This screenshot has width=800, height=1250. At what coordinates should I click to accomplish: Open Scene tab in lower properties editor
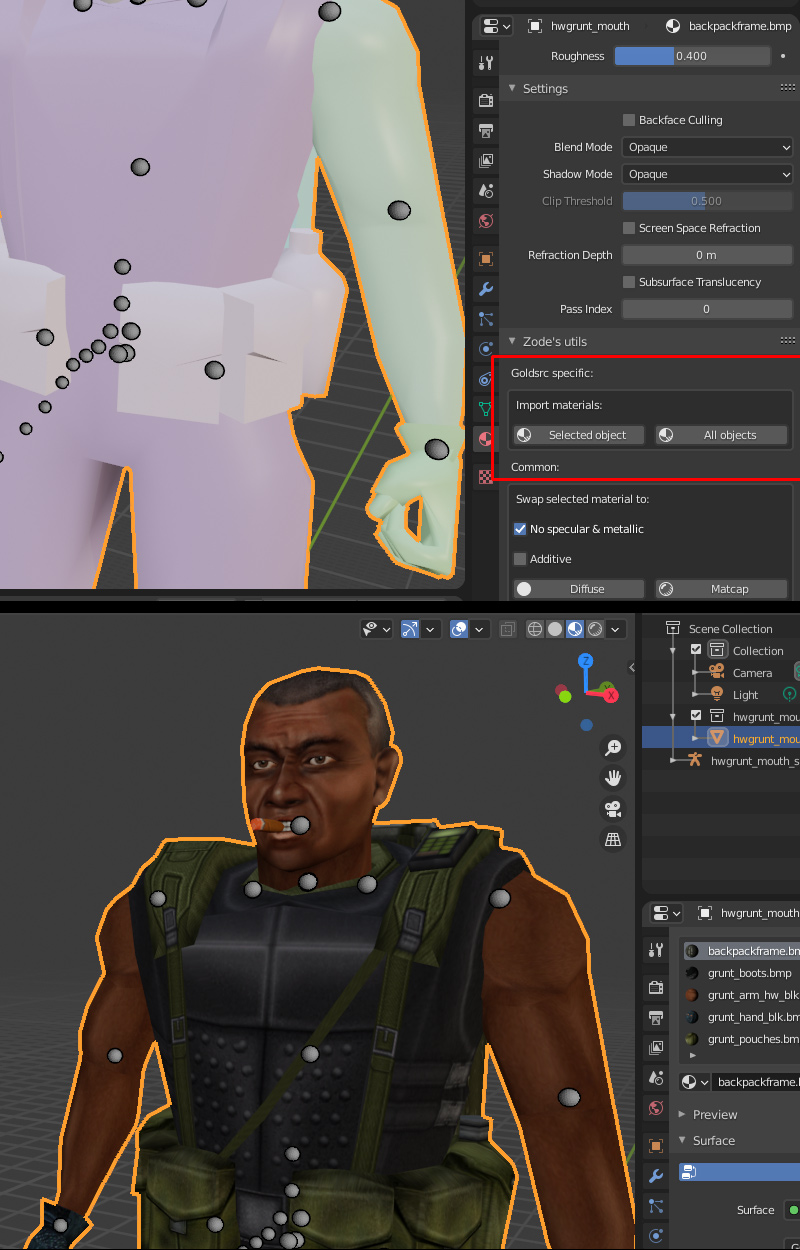click(x=656, y=1078)
